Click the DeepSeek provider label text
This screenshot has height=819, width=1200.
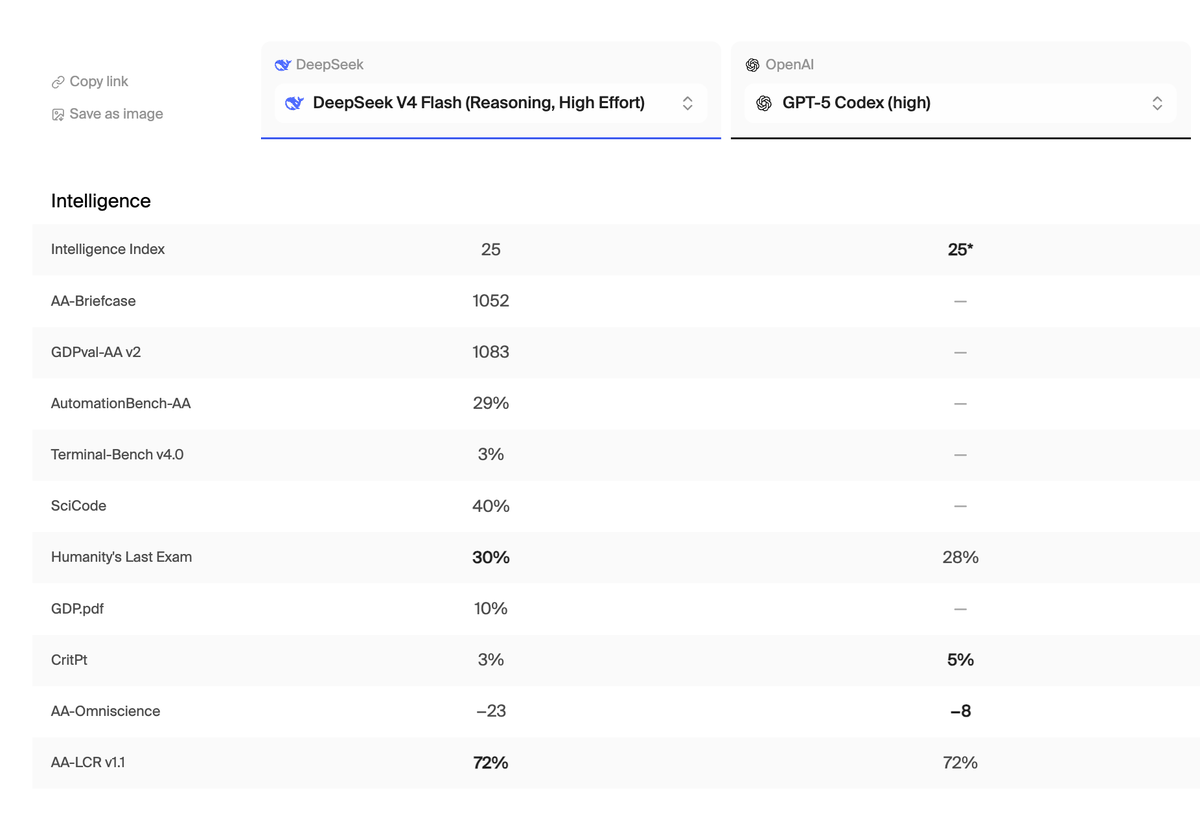tap(330, 65)
